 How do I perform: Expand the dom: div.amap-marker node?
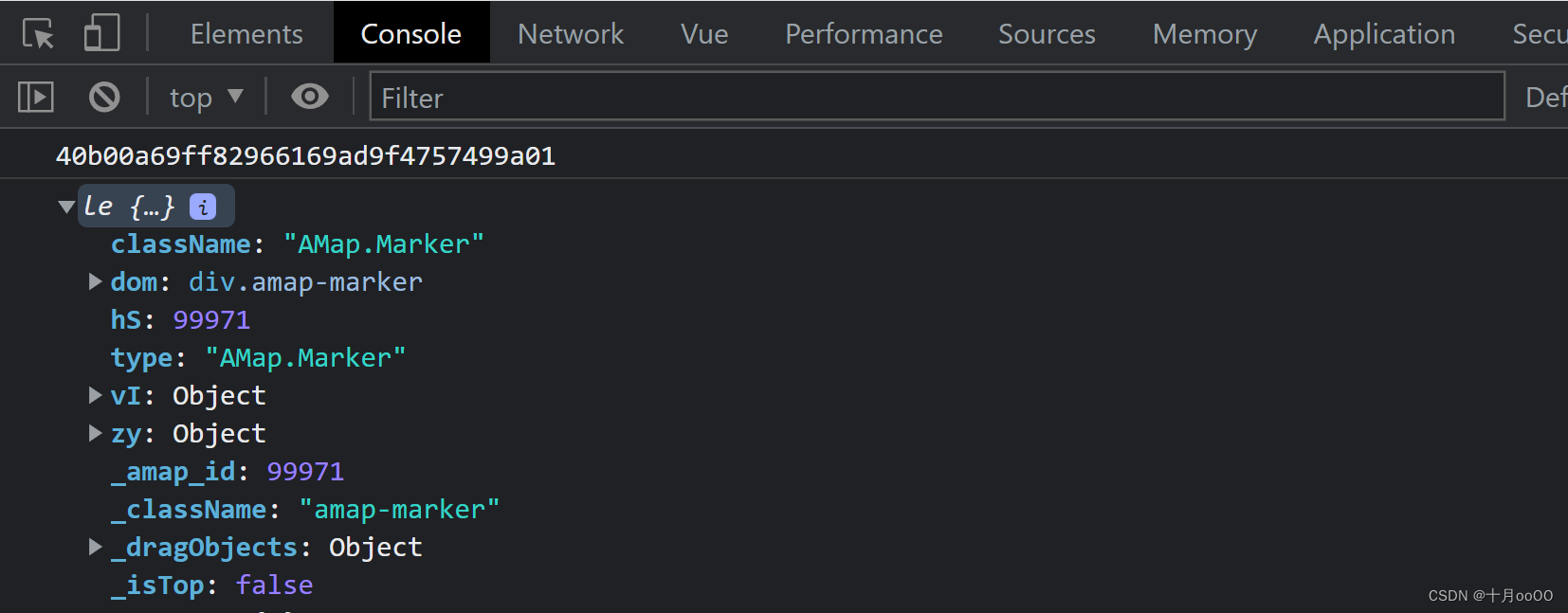tap(95, 281)
